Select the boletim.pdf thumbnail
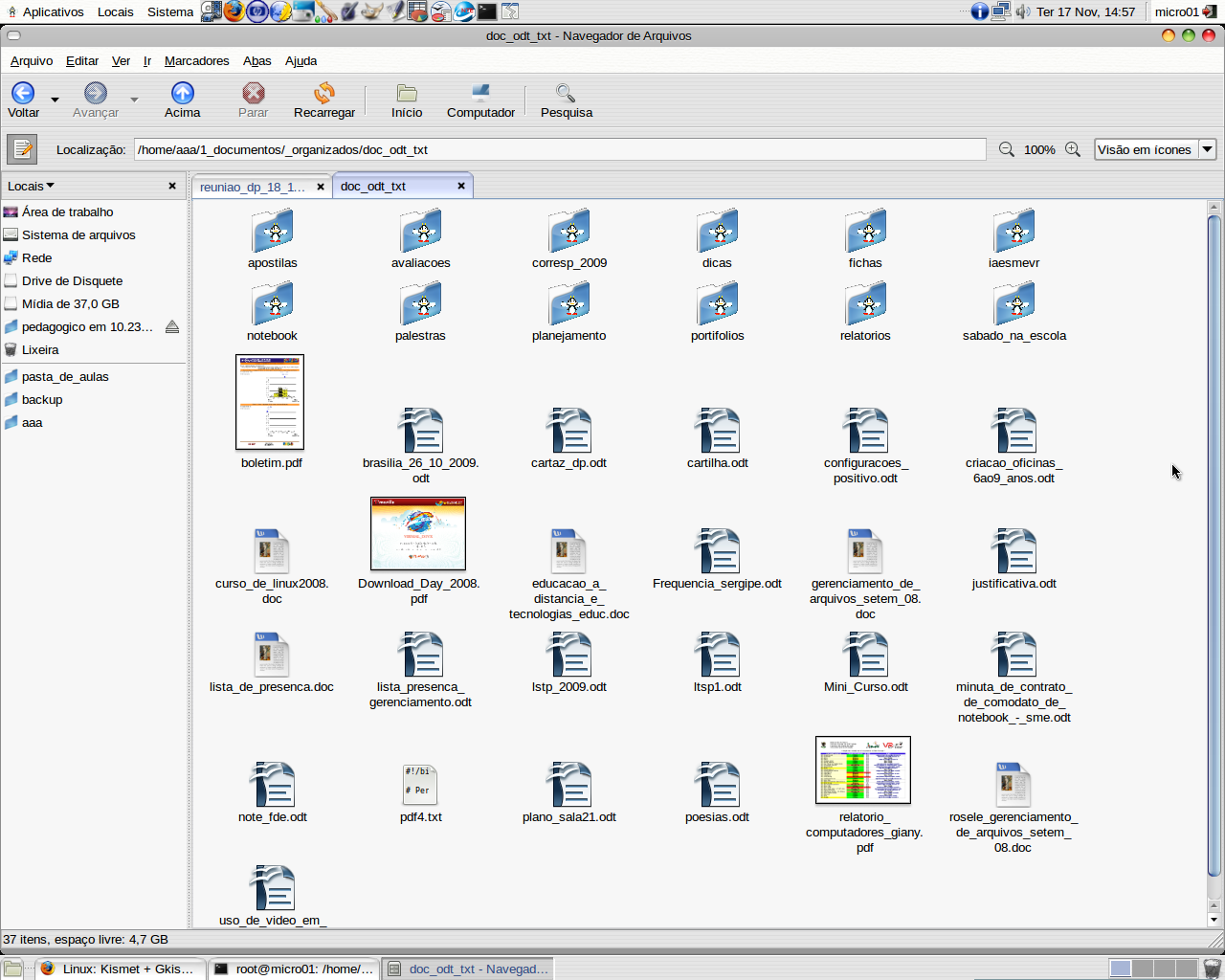This screenshot has height=980, width=1225. (x=270, y=402)
